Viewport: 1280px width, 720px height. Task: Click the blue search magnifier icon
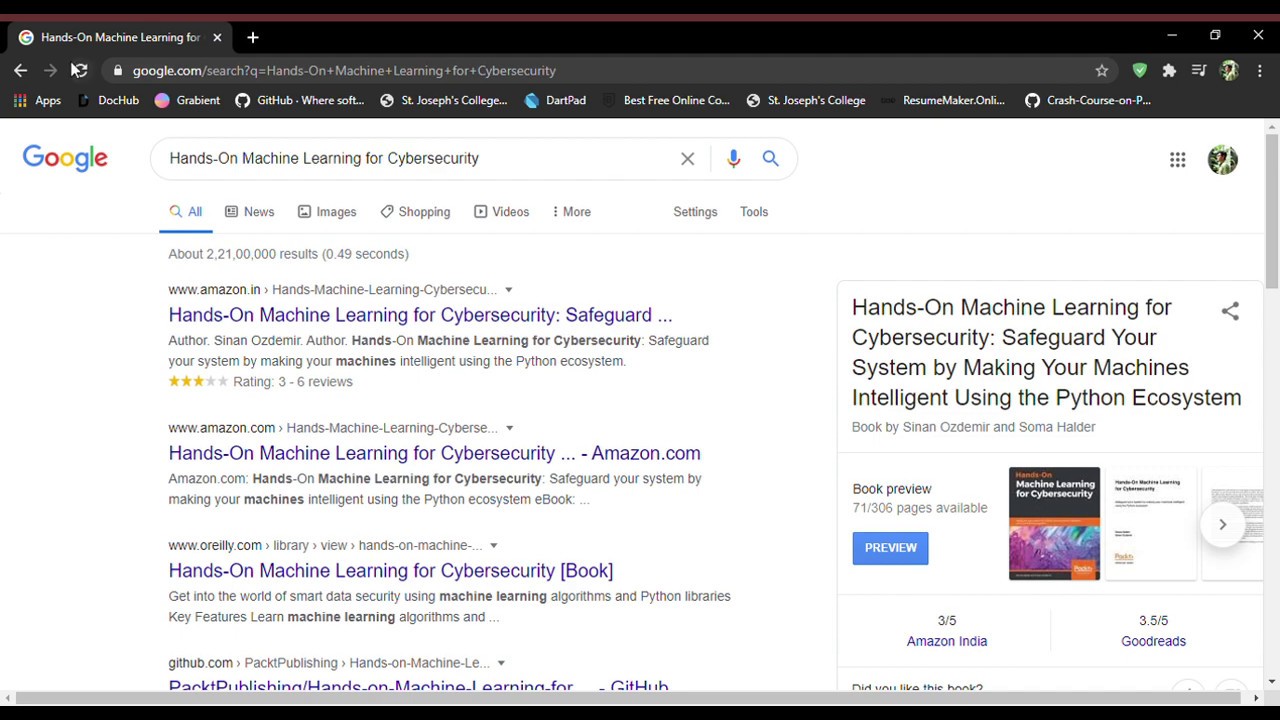770,158
